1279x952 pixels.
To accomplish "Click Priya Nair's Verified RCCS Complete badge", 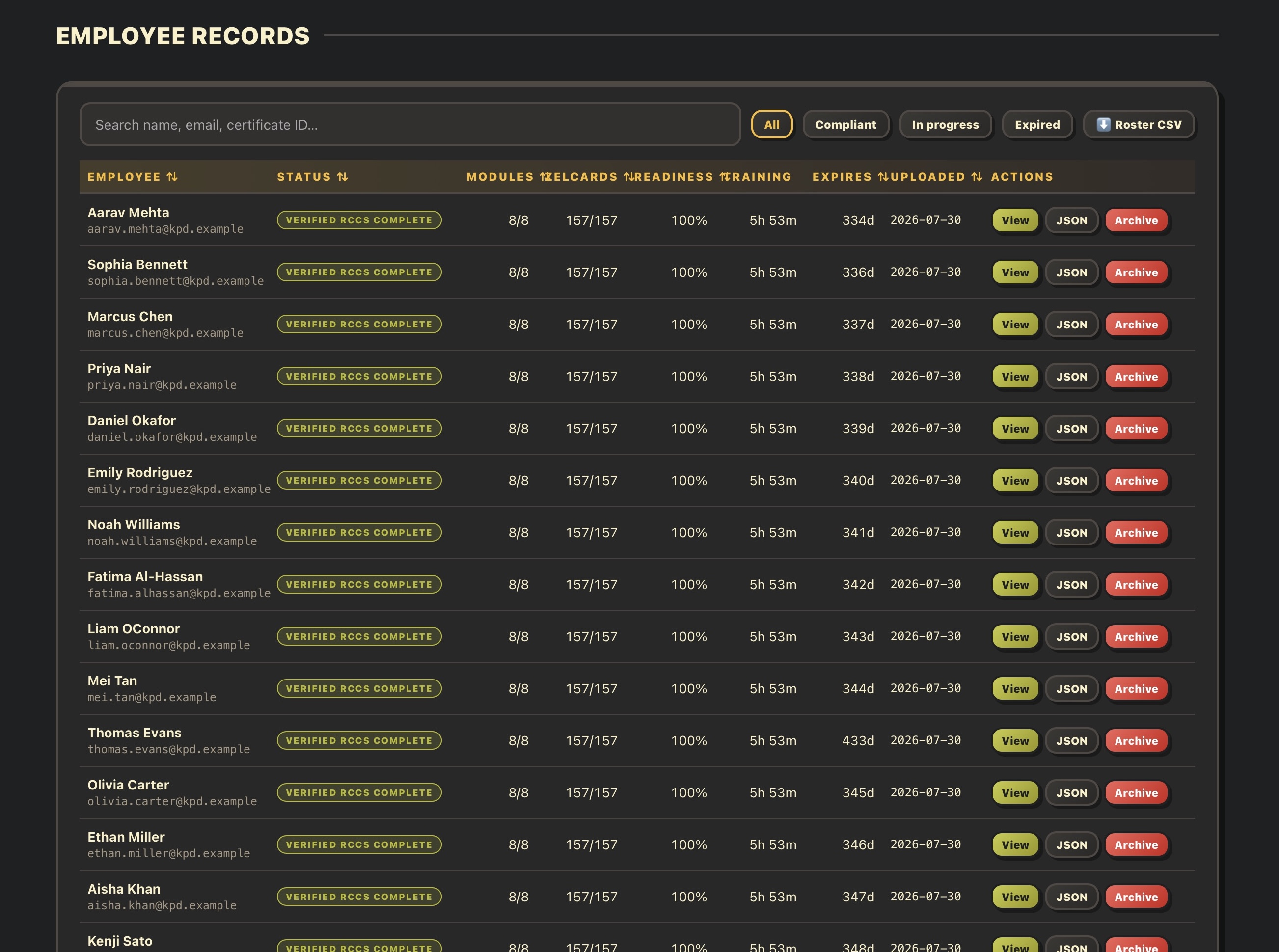I will [x=359, y=376].
